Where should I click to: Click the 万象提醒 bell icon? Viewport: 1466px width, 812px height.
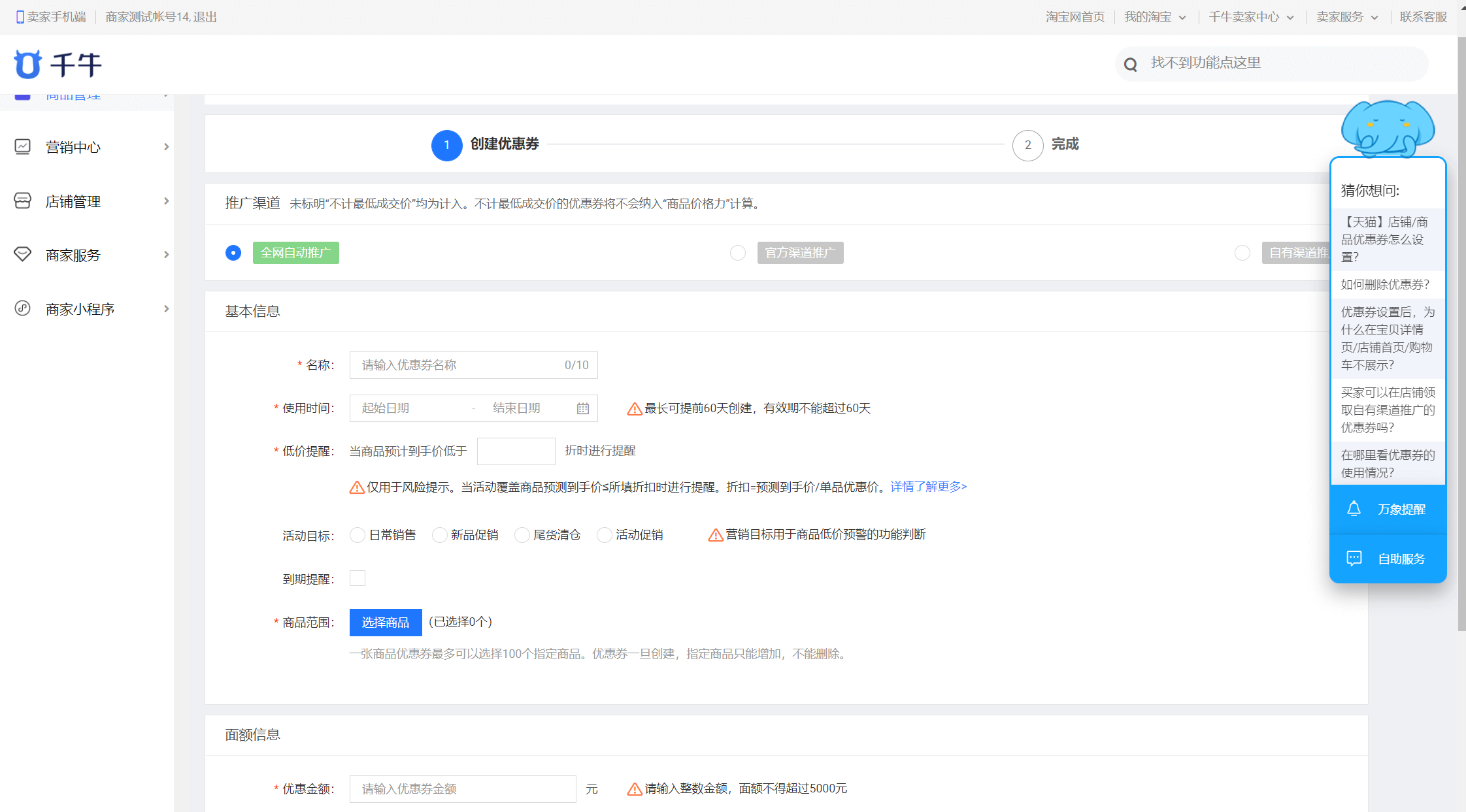coord(1354,509)
